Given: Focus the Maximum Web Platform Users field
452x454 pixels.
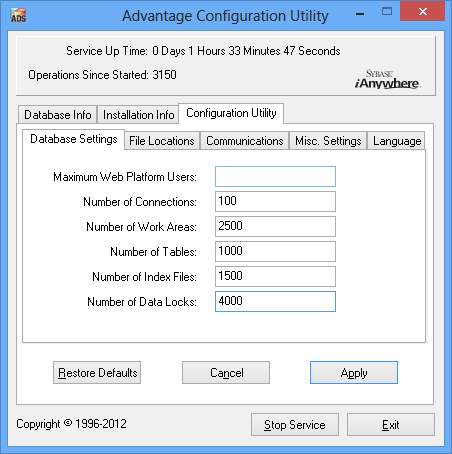Looking at the screenshot, I should [275, 177].
